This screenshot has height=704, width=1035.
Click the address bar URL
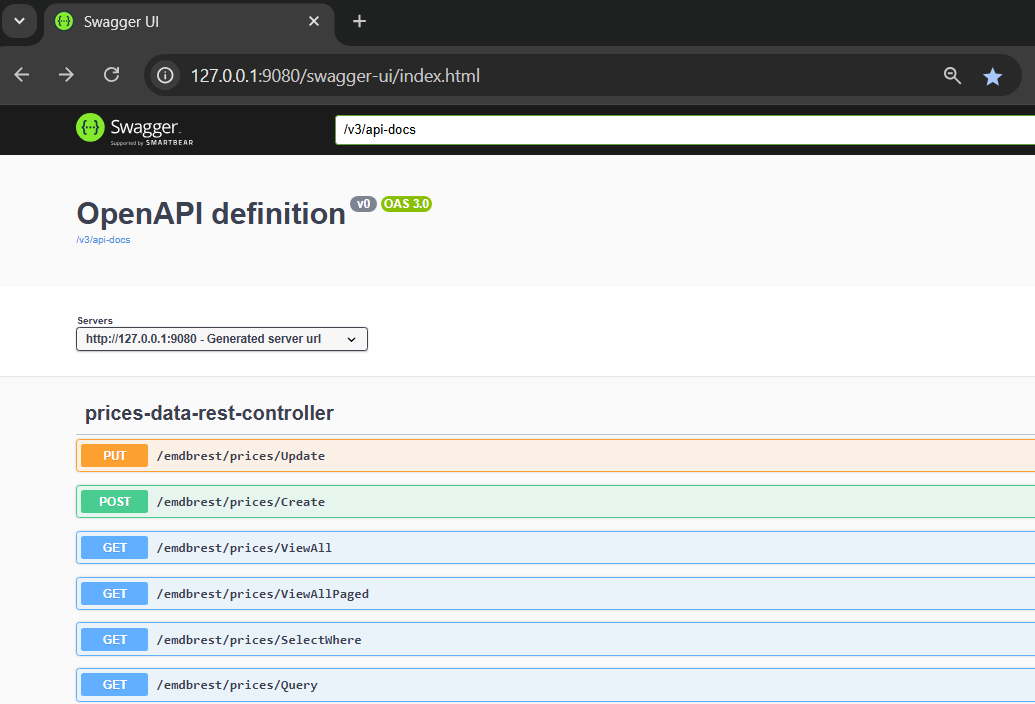pos(335,76)
